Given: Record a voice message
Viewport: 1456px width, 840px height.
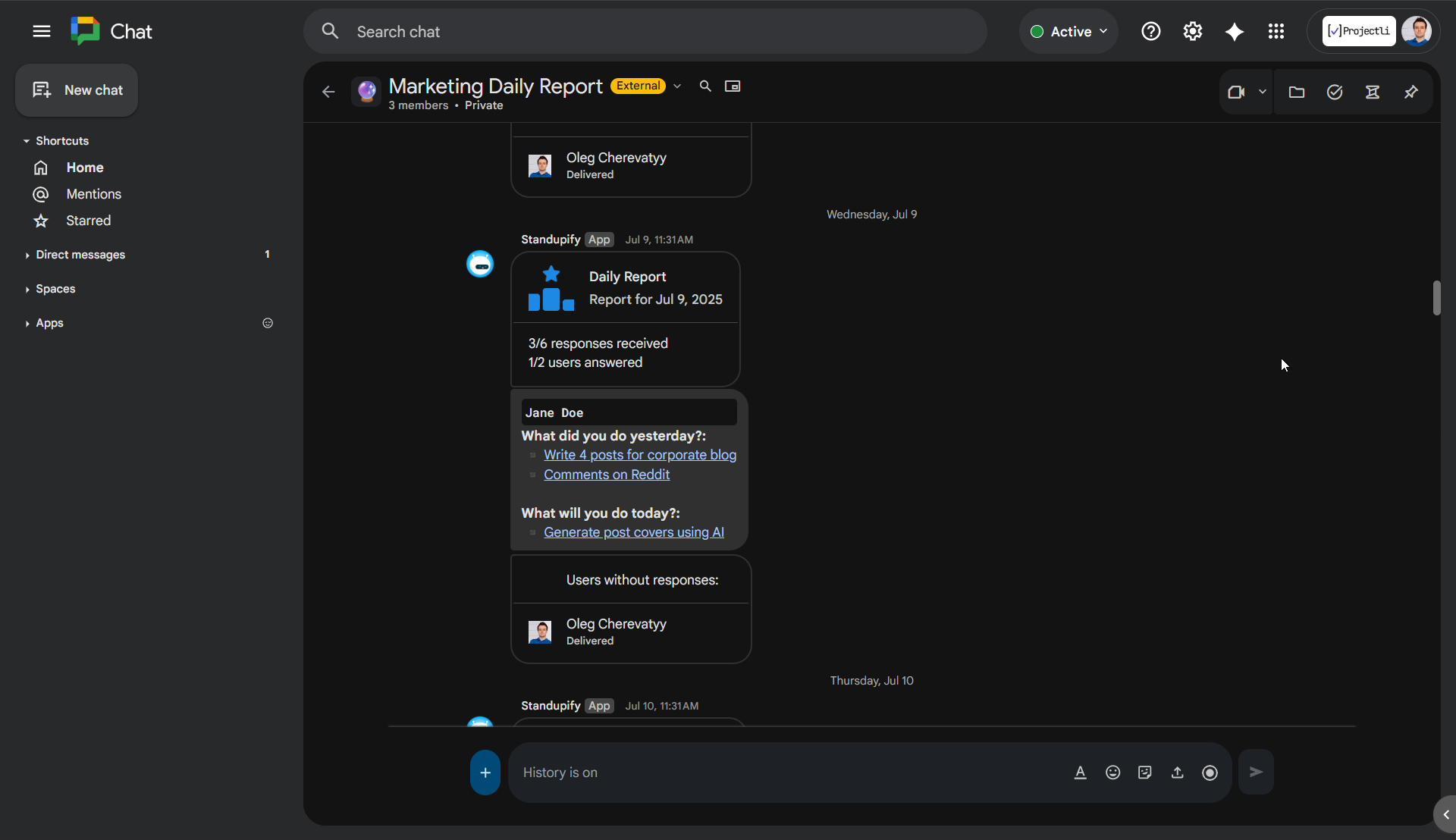Looking at the screenshot, I should pyautogui.click(x=1210, y=772).
